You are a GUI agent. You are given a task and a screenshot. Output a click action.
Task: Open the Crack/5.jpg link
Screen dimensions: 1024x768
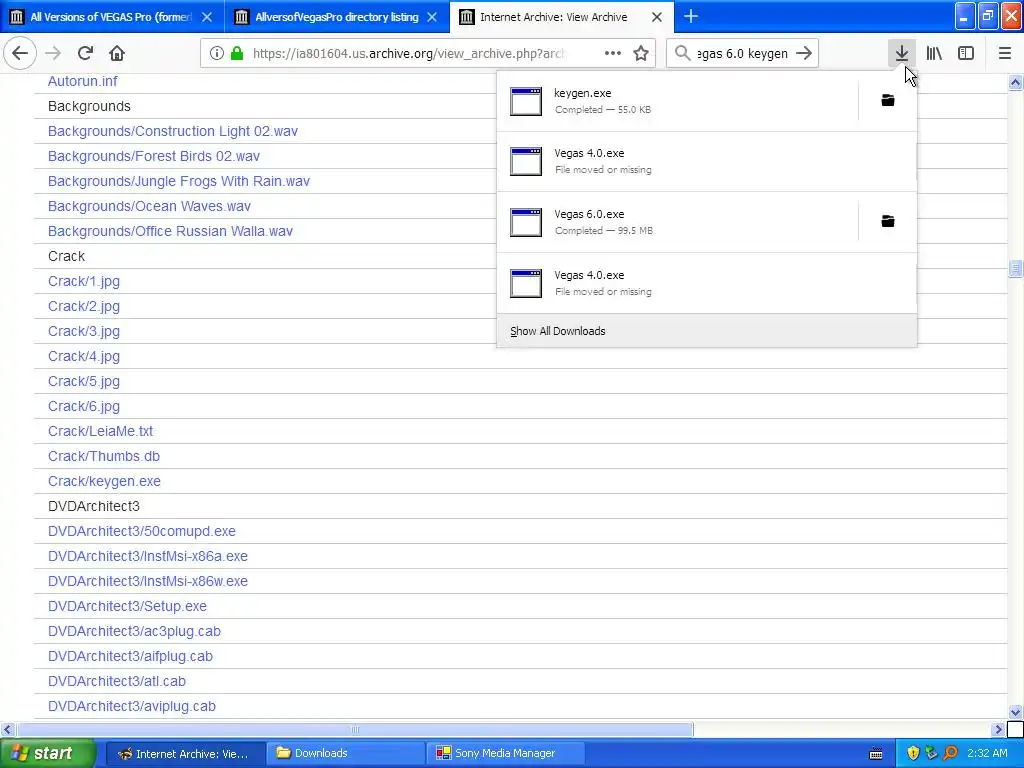[84, 381]
